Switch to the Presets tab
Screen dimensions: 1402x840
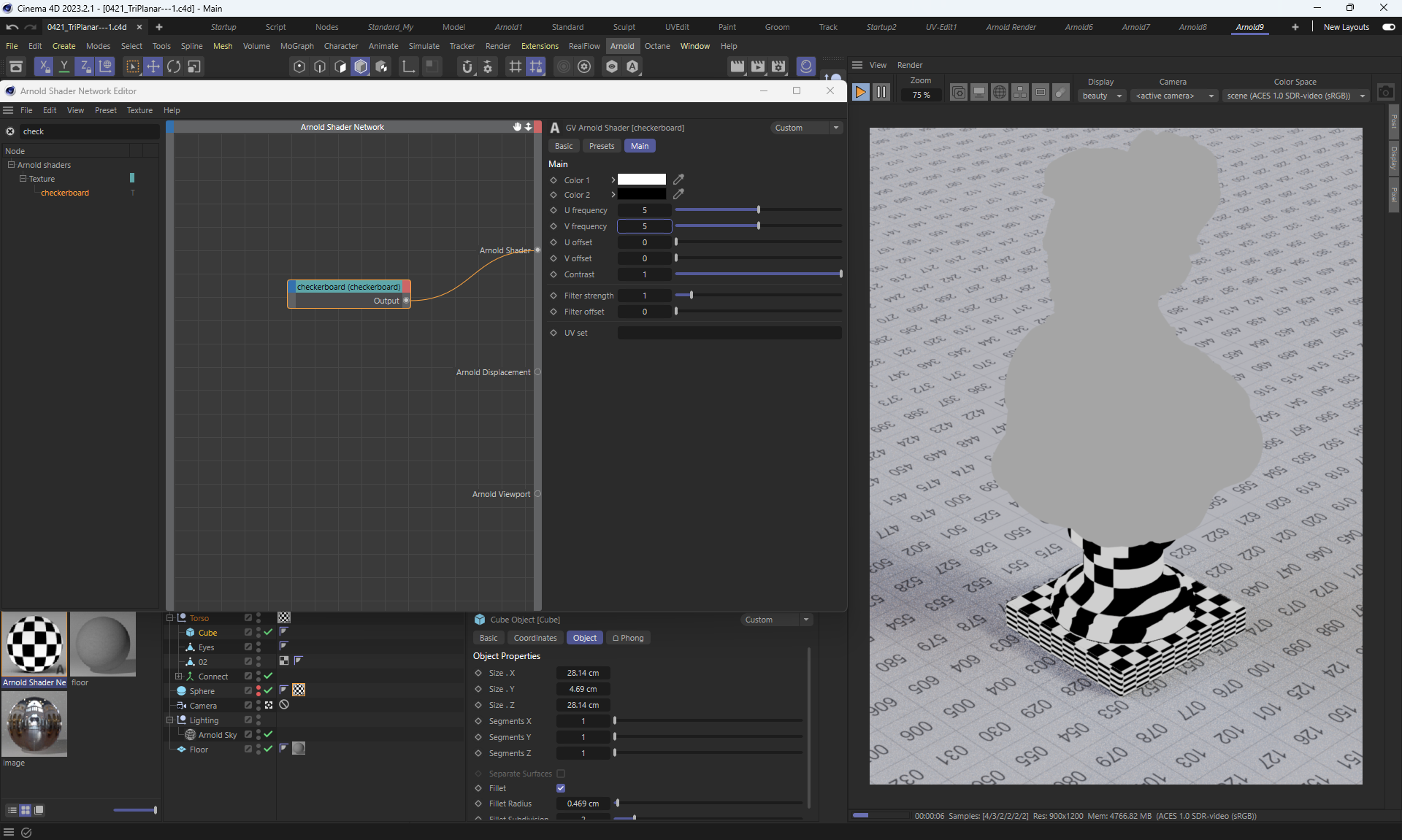[x=602, y=146]
